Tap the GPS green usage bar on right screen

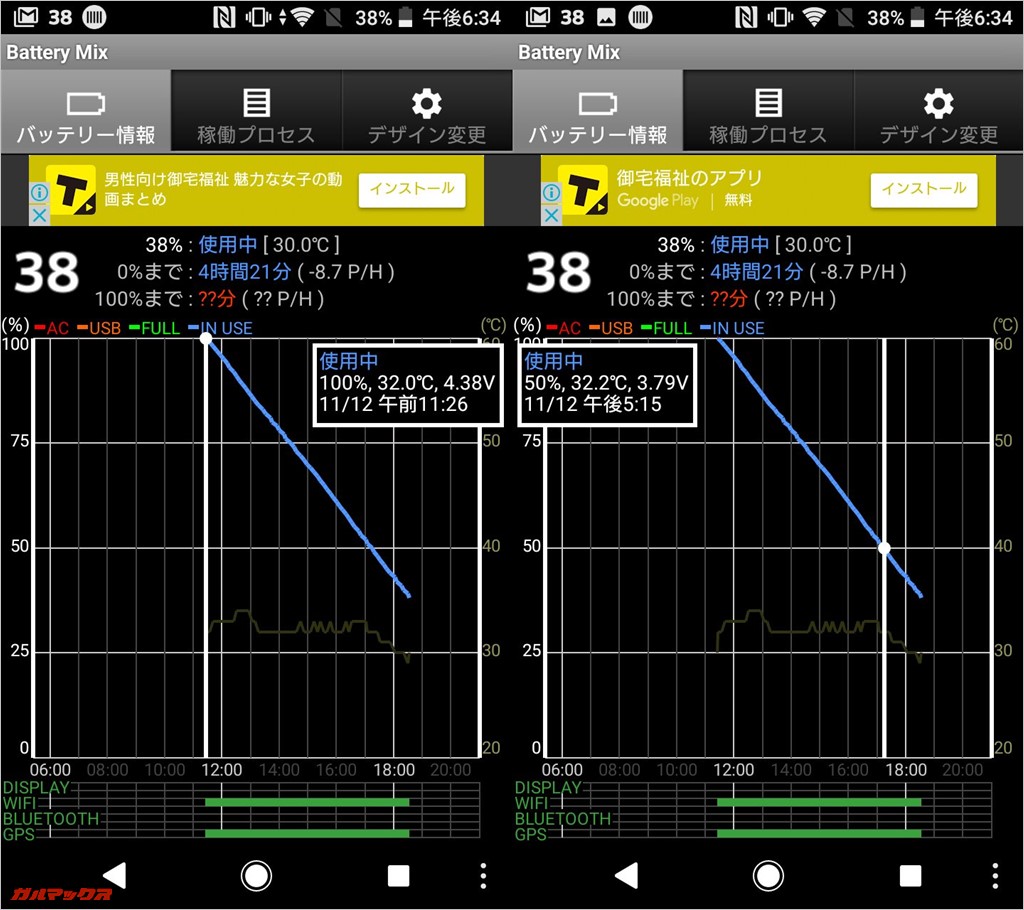(x=819, y=833)
